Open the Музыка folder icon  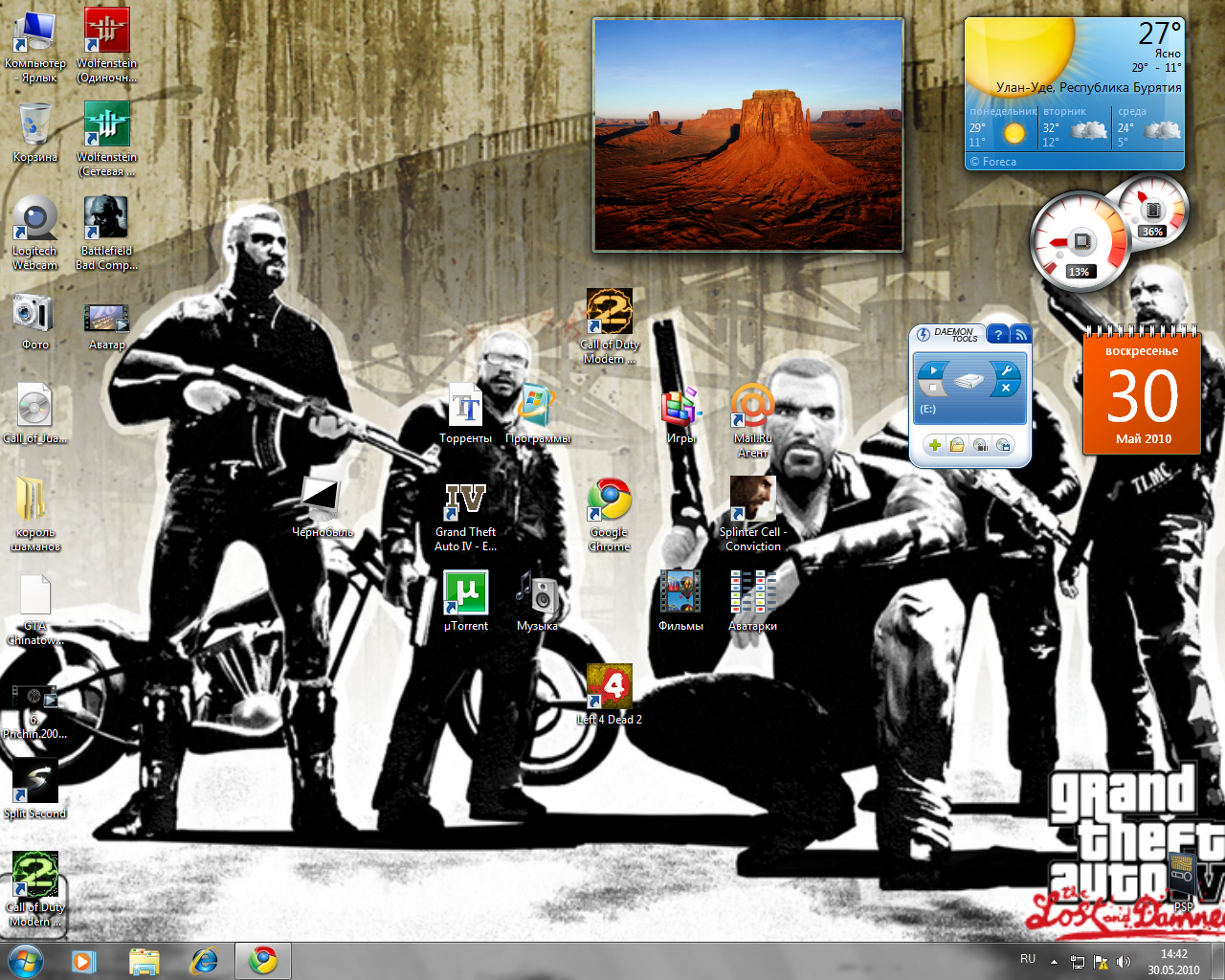[x=538, y=601]
